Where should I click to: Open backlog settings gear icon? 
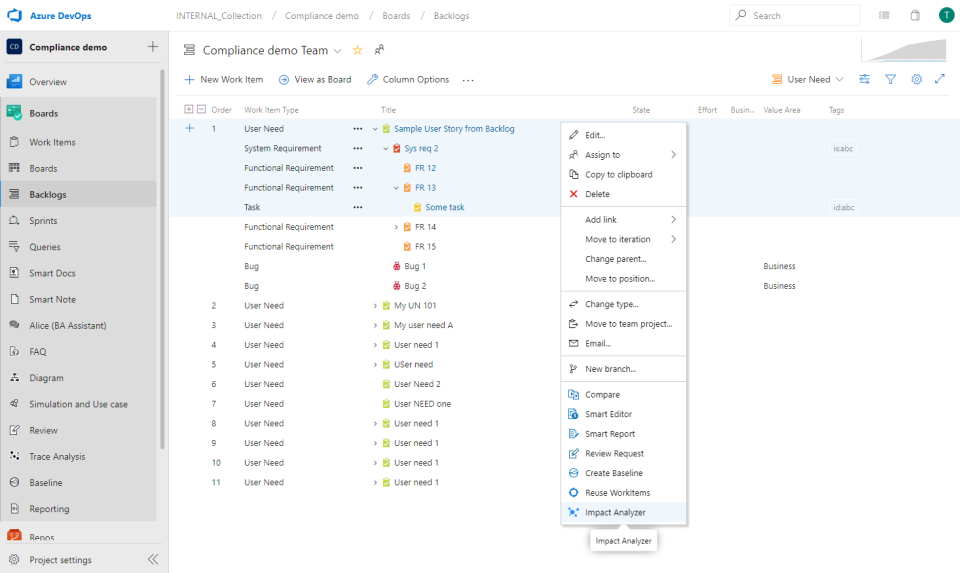point(916,79)
